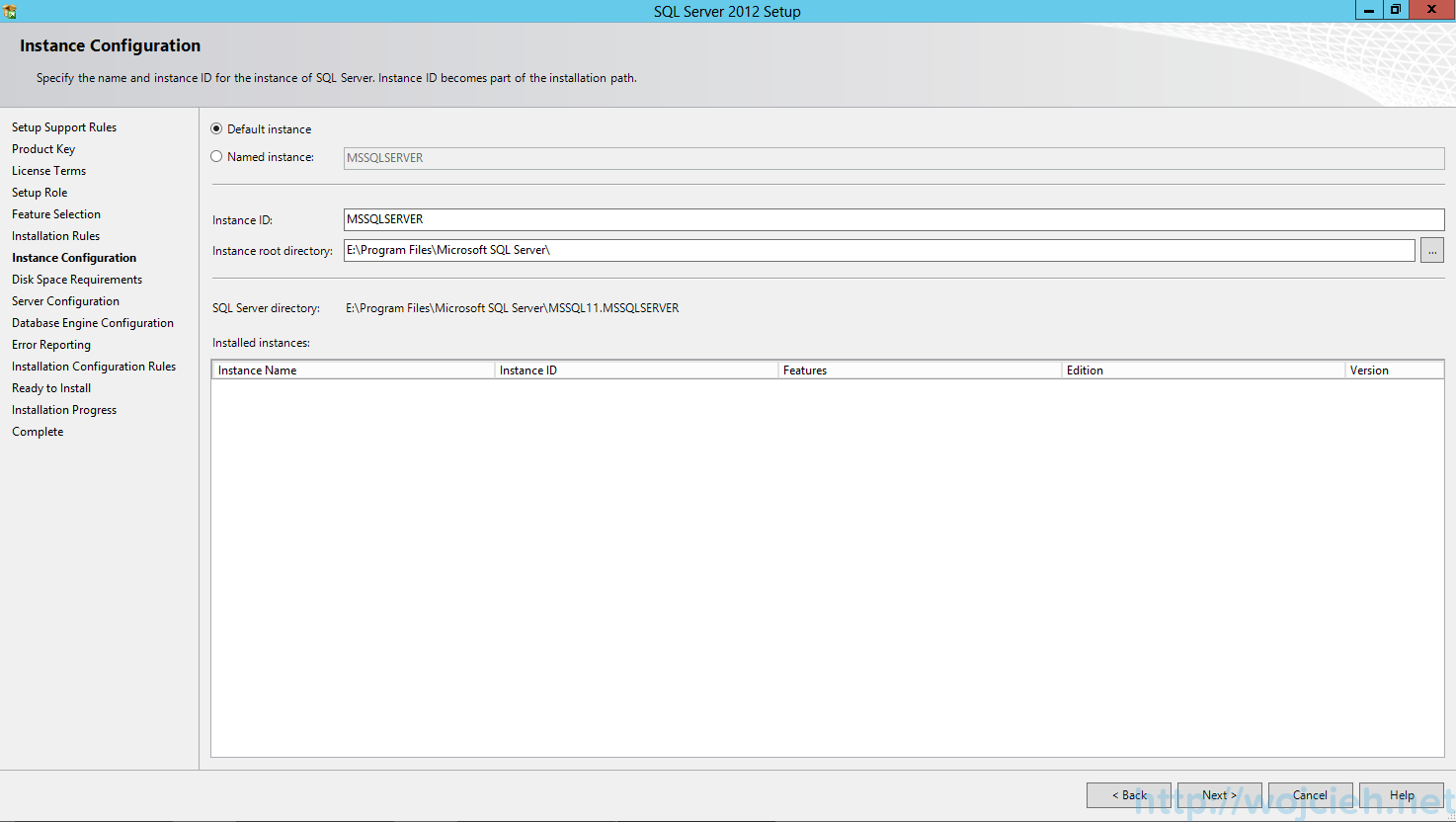Image resolution: width=1456 pixels, height=822 pixels.
Task: Select Disk Space Requirements step in sidebar
Action: [x=77, y=280]
